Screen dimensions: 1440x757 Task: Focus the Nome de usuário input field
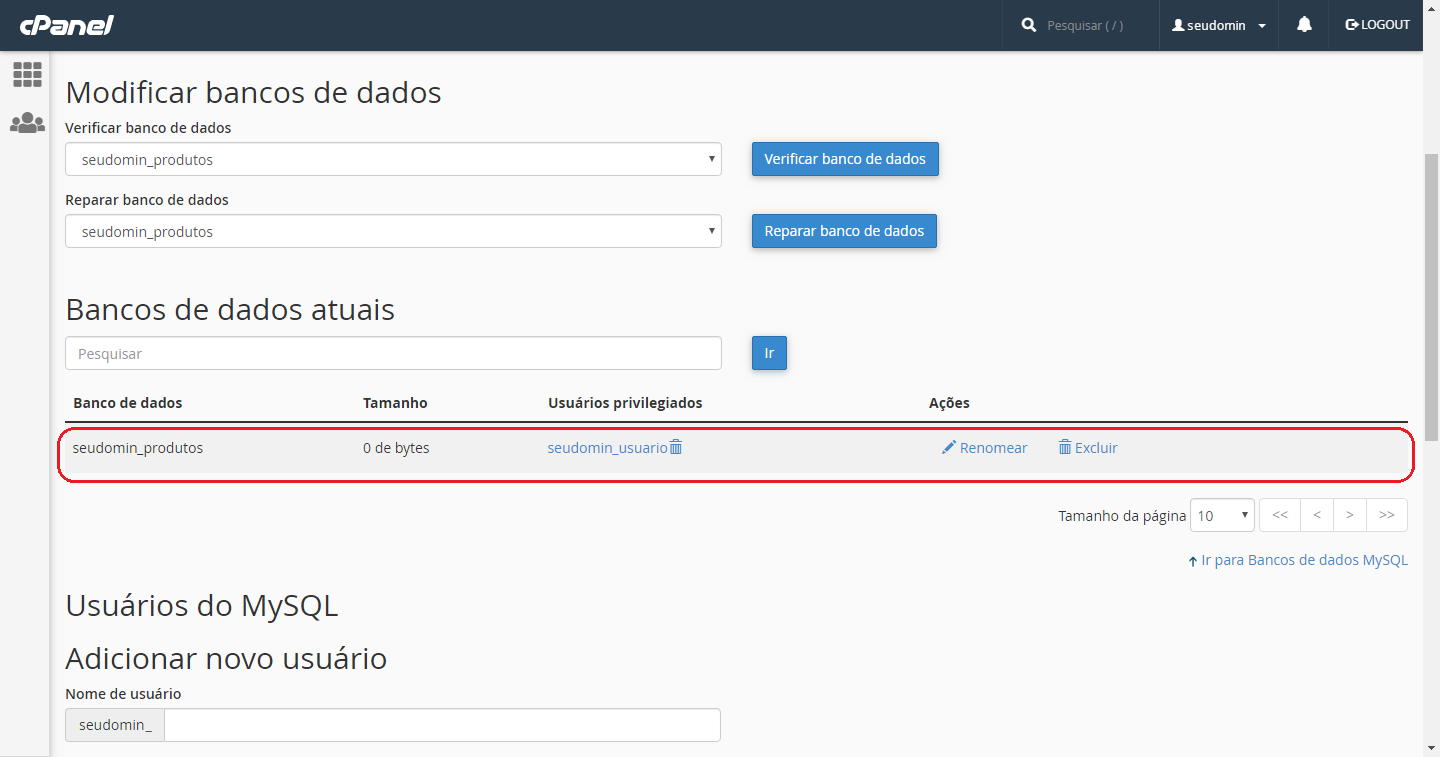[x=442, y=725]
